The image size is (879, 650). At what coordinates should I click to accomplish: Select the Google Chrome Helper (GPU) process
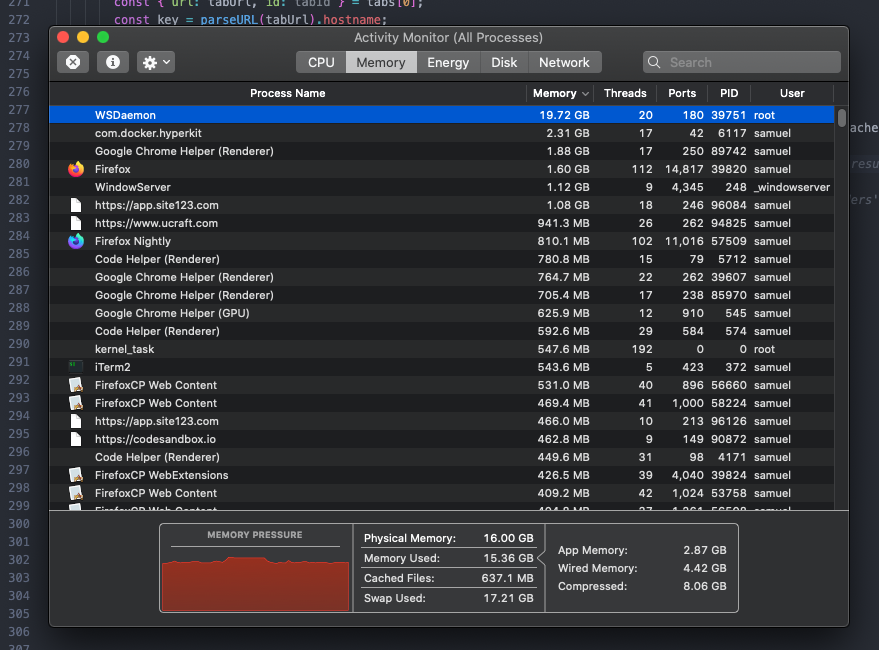(442, 313)
